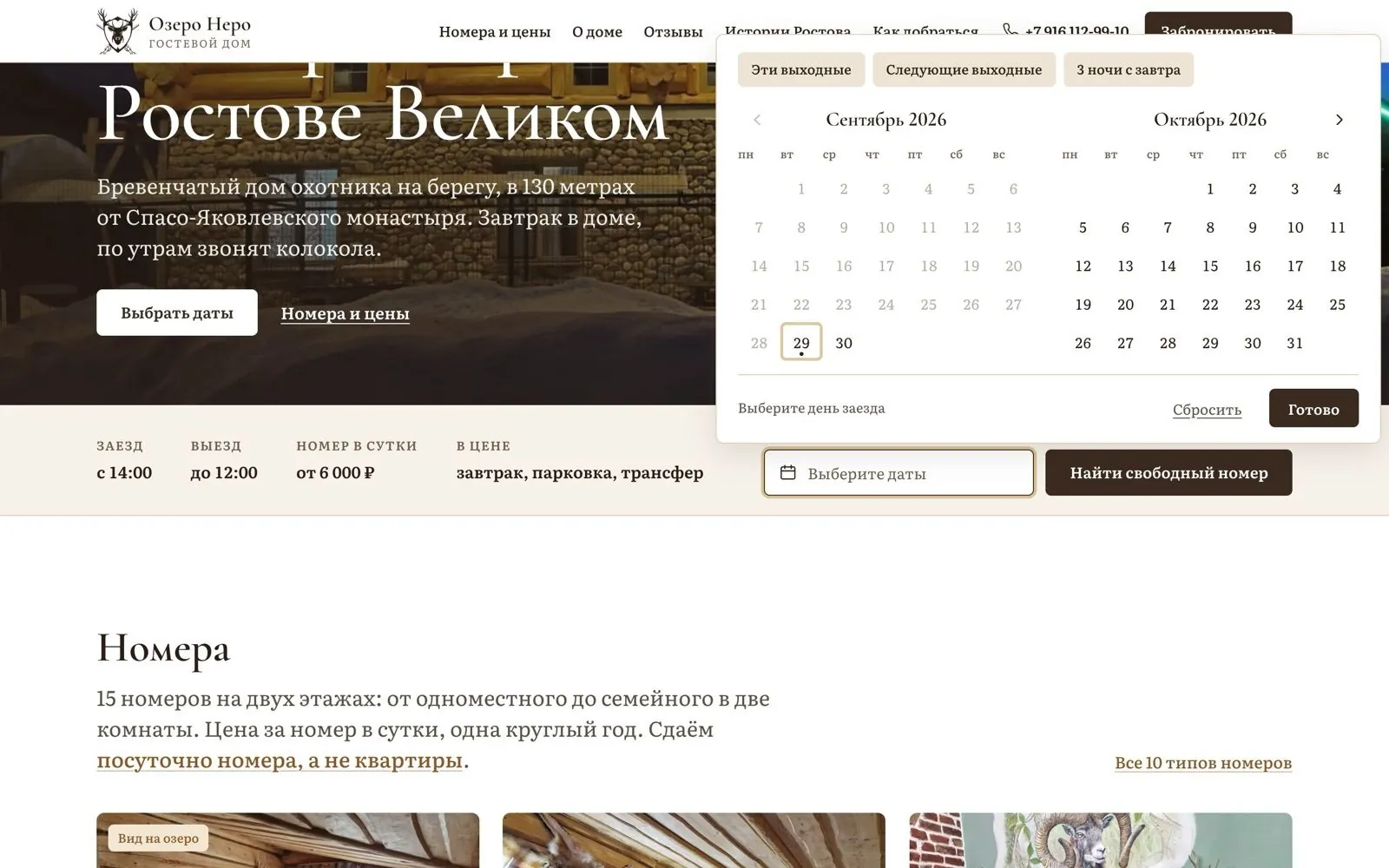This screenshot has width=1389, height=868.
Task: Open the hero 'Номера и цены' link
Action: 345,313
